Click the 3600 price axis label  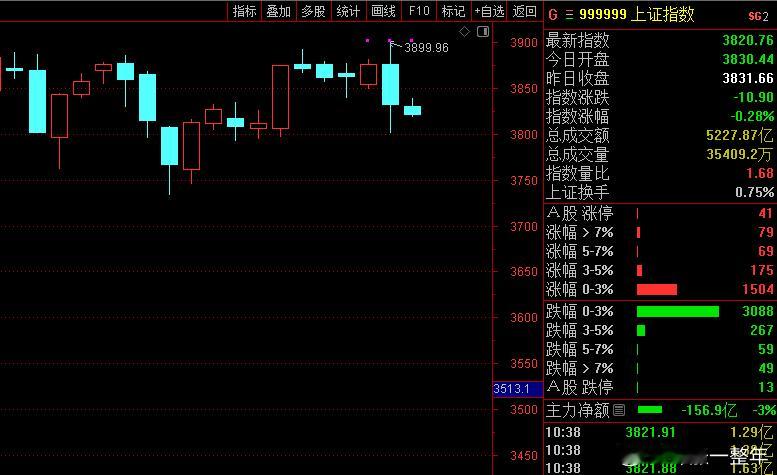(x=524, y=317)
